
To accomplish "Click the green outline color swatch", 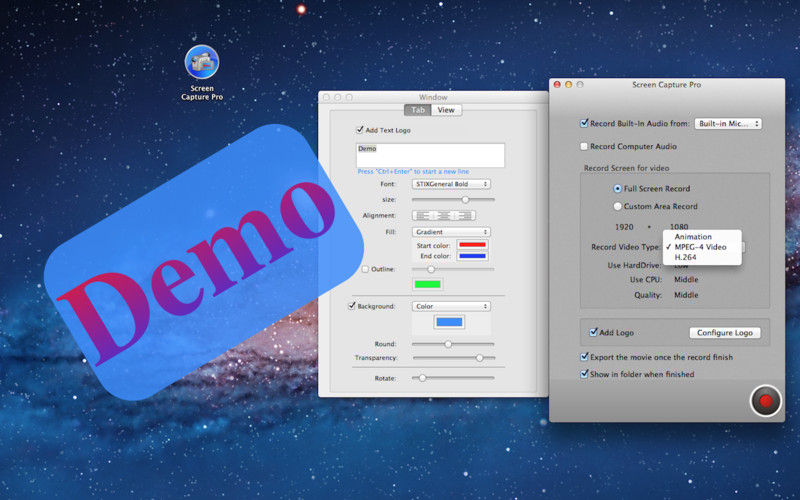I will pos(428,284).
